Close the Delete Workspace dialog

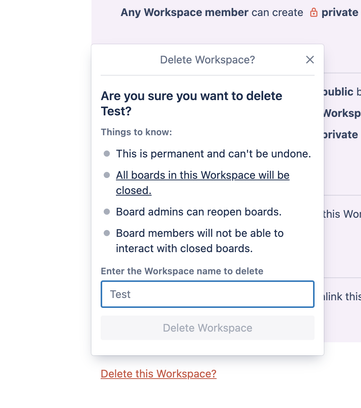tap(310, 60)
